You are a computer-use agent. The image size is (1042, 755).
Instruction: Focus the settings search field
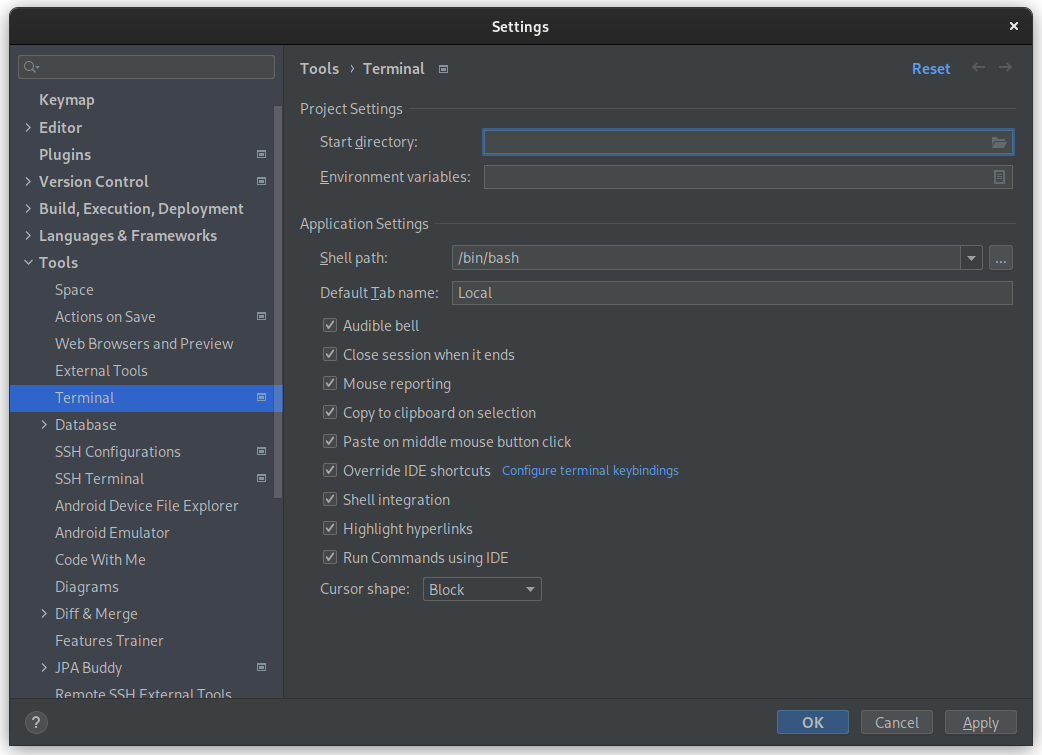click(x=146, y=67)
